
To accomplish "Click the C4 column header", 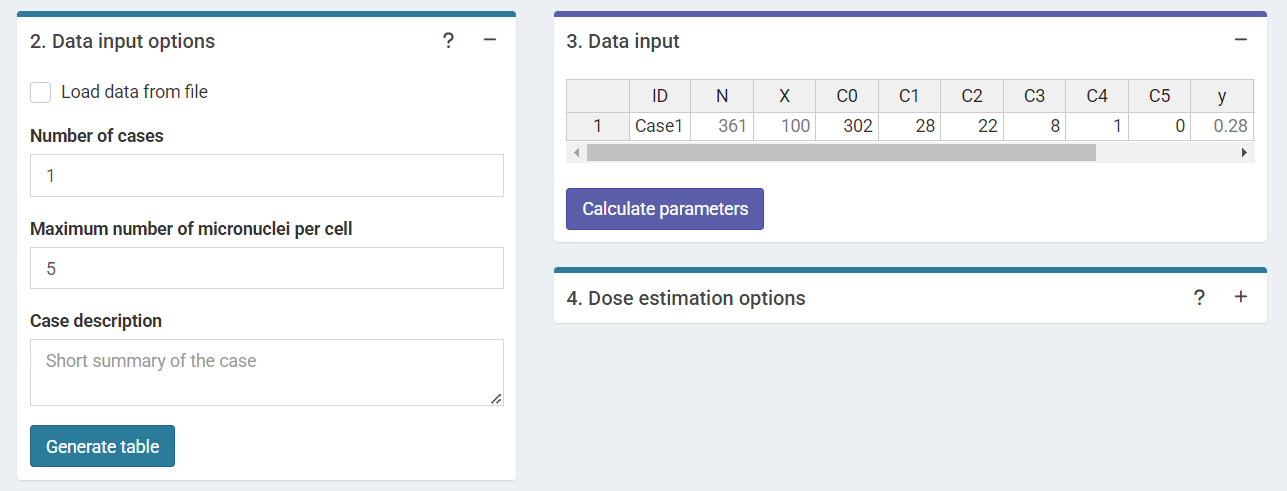I will click(1097, 96).
